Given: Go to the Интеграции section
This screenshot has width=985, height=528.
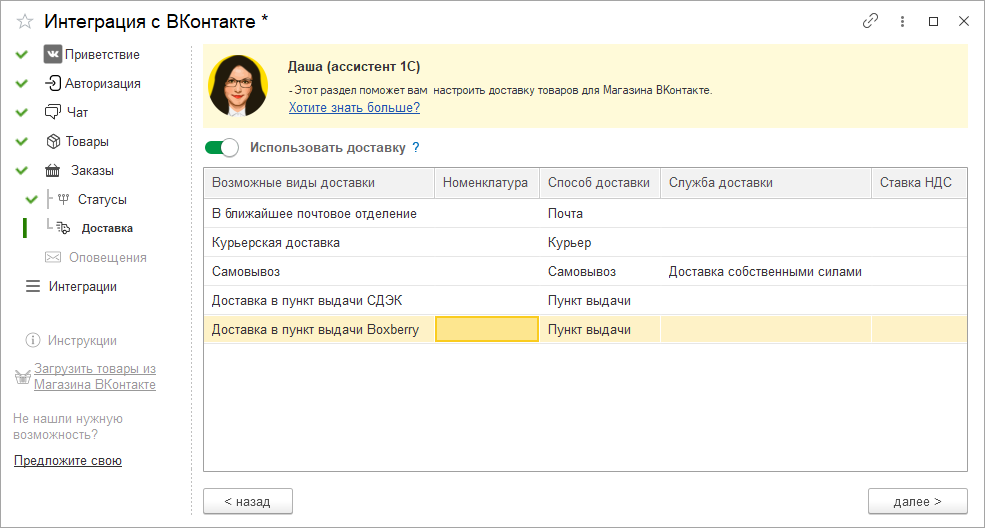Looking at the screenshot, I should [83, 286].
